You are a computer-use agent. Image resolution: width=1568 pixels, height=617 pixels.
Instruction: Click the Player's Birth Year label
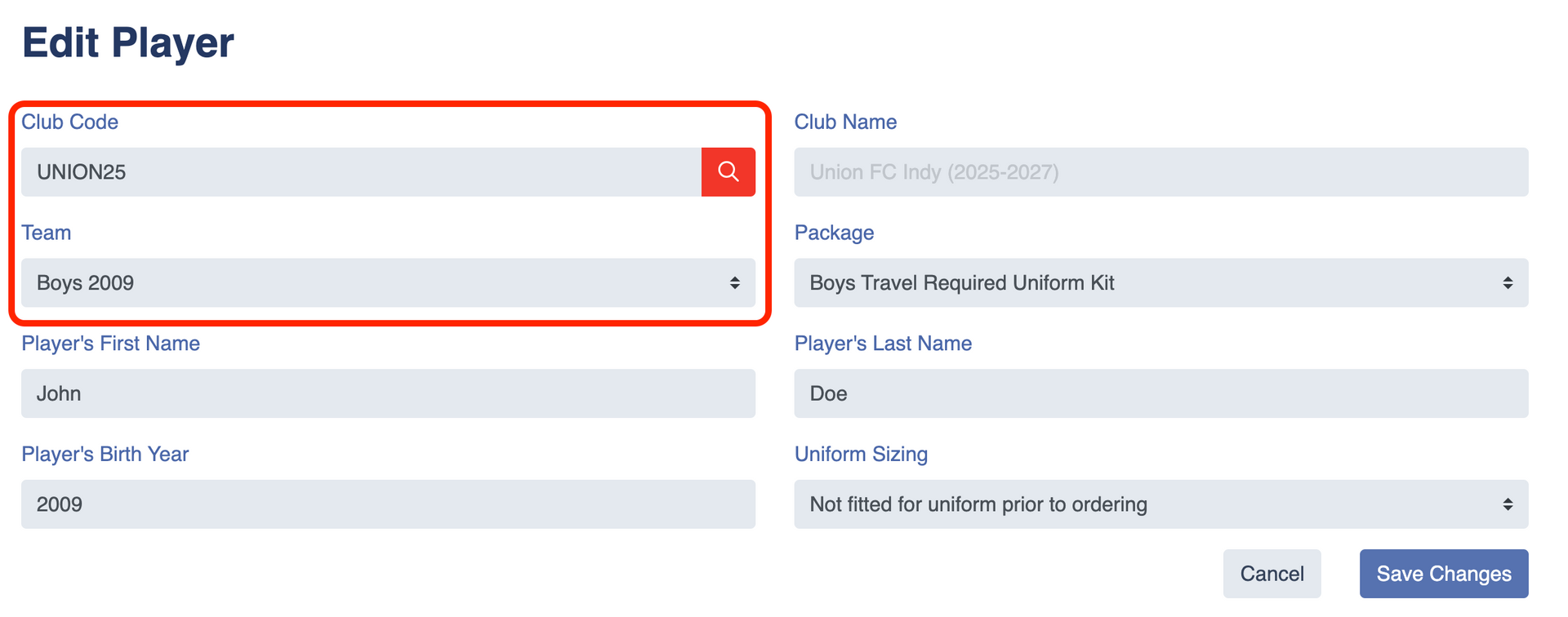point(105,454)
